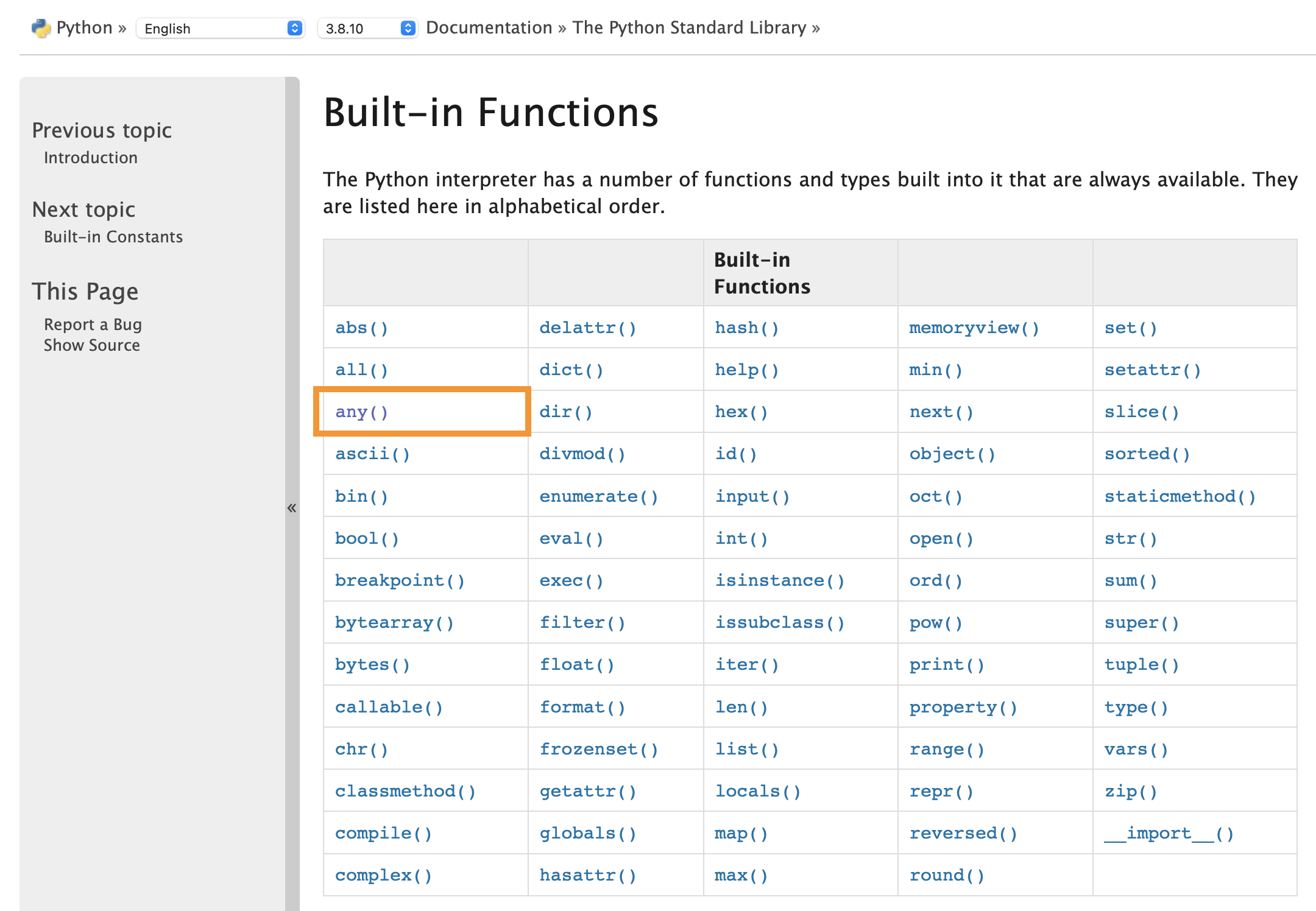The height and width of the screenshot is (911, 1316).
Task: Open the getattr() function link
Action: (x=588, y=791)
